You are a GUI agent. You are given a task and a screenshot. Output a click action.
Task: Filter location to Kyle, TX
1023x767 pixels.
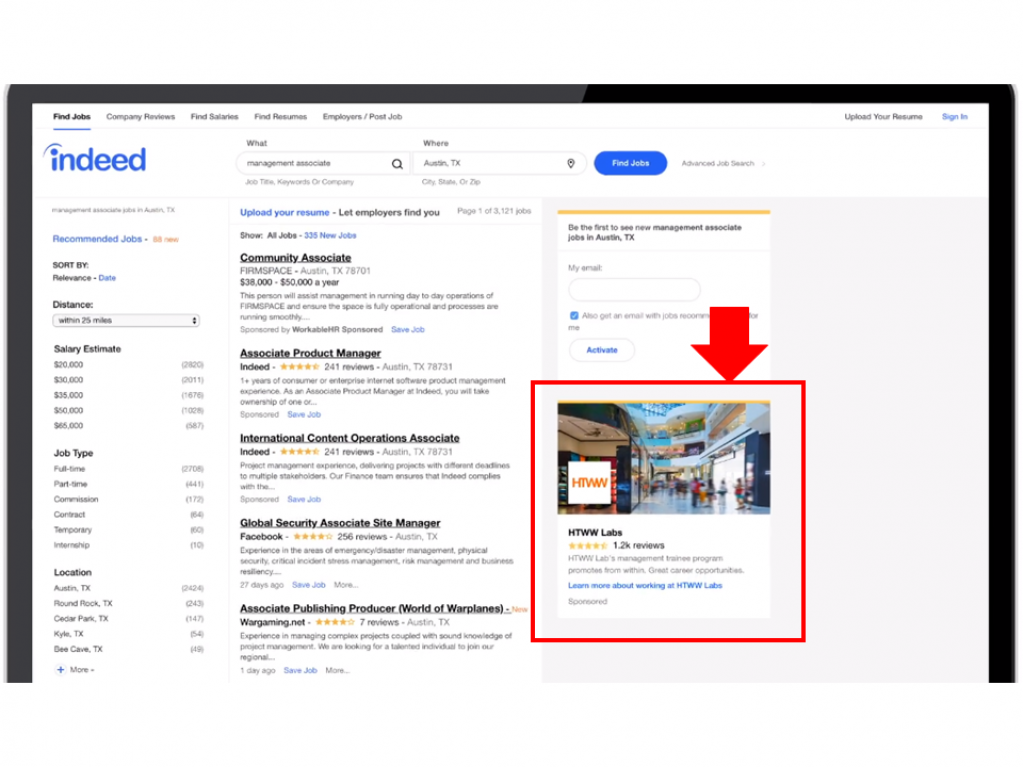click(69, 634)
